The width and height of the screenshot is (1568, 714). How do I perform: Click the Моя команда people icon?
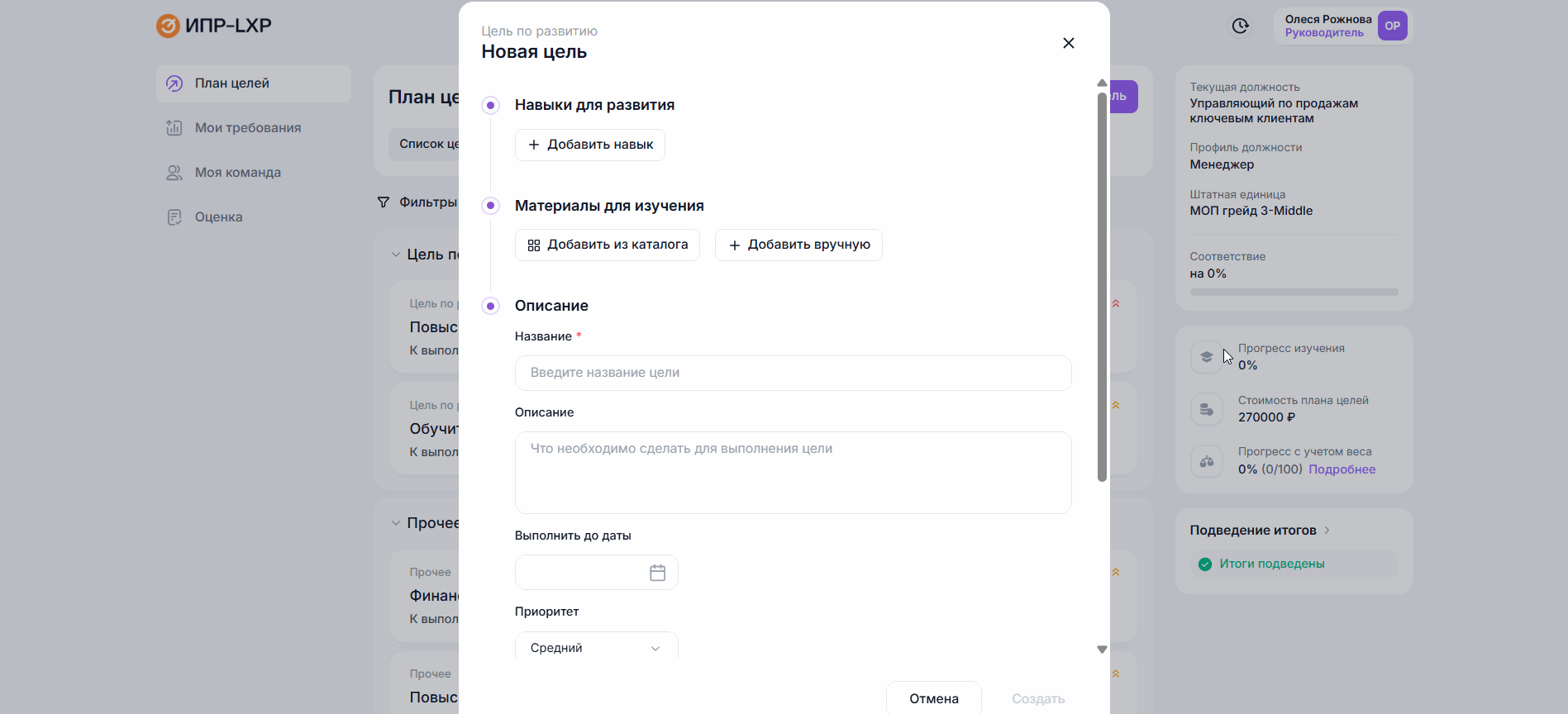[174, 173]
